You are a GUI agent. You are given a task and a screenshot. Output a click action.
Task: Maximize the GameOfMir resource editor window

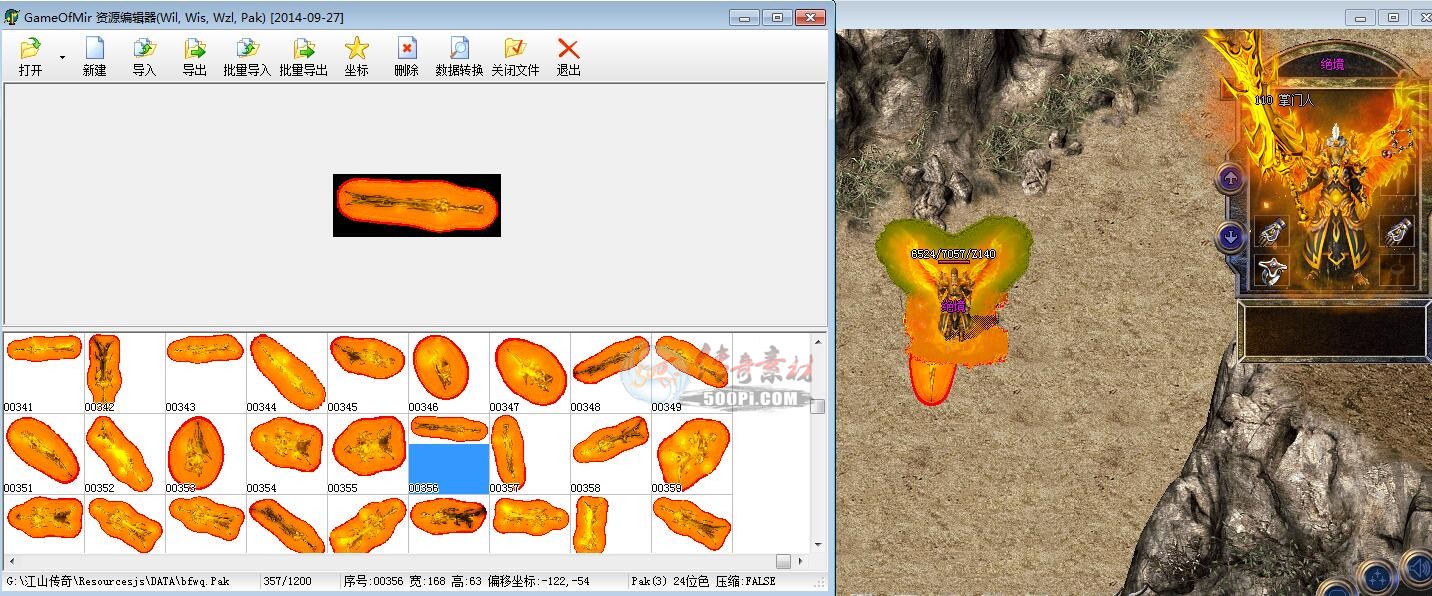pyautogui.click(x=775, y=17)
